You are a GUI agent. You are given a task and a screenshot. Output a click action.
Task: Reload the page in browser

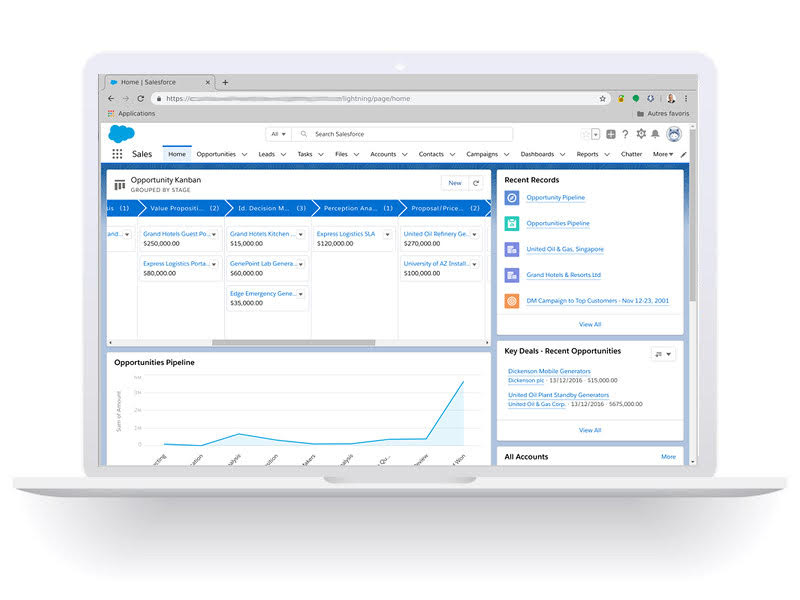coord(141,98)
